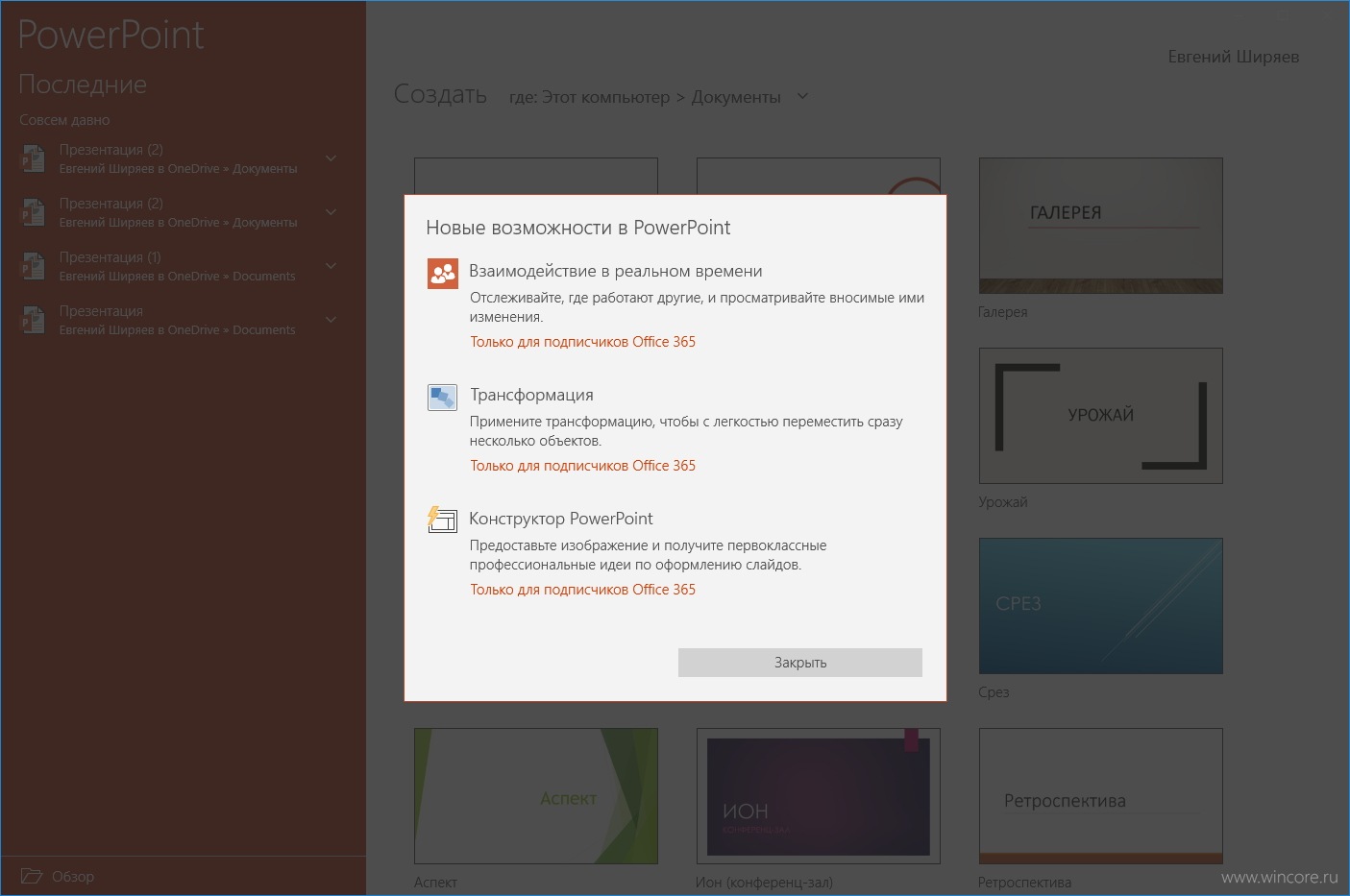The width and height of the screenshot is (1350, 896).
Task: Open Office 365 link under Трансформация
Action: (x=582, y=466)
